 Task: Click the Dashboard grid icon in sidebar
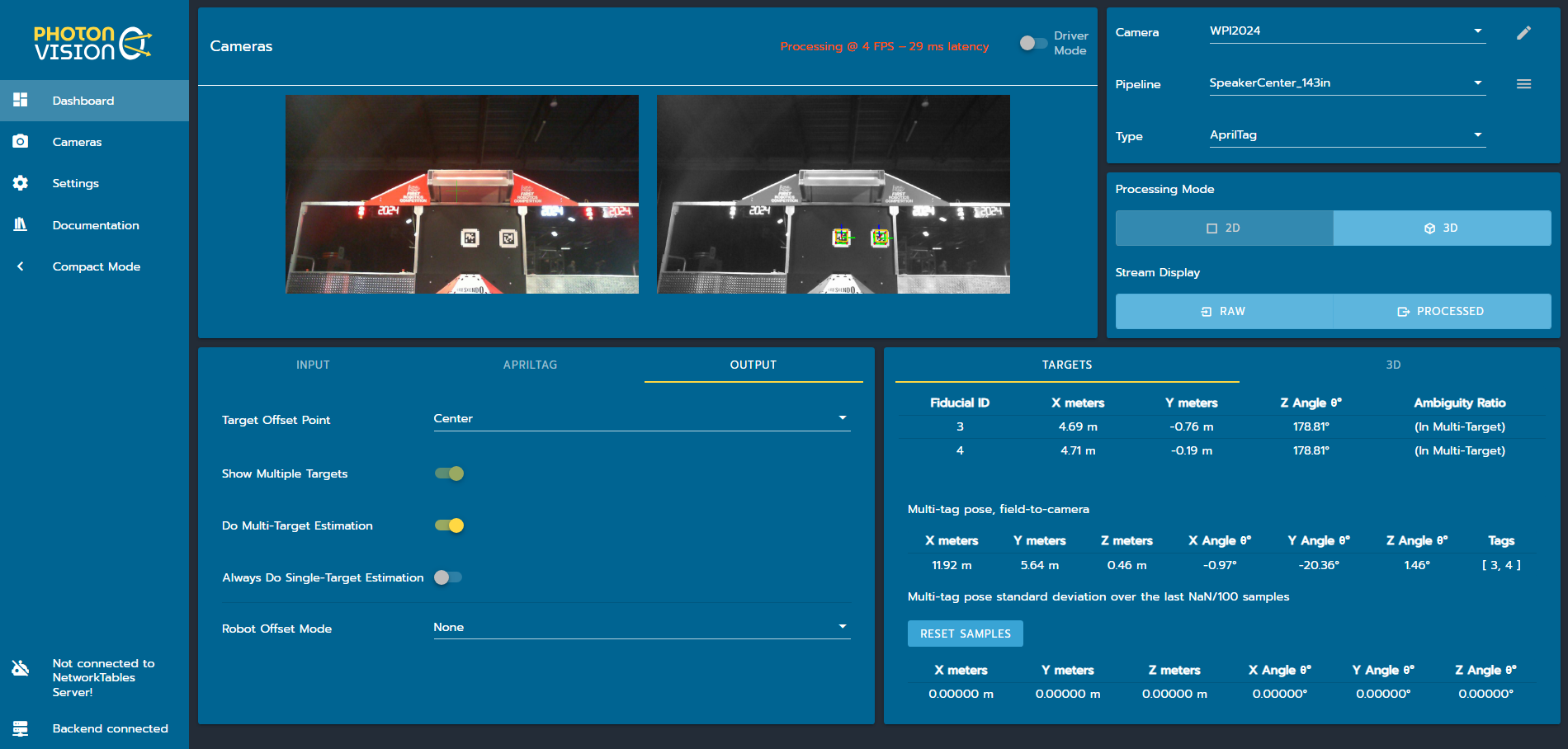21,100
